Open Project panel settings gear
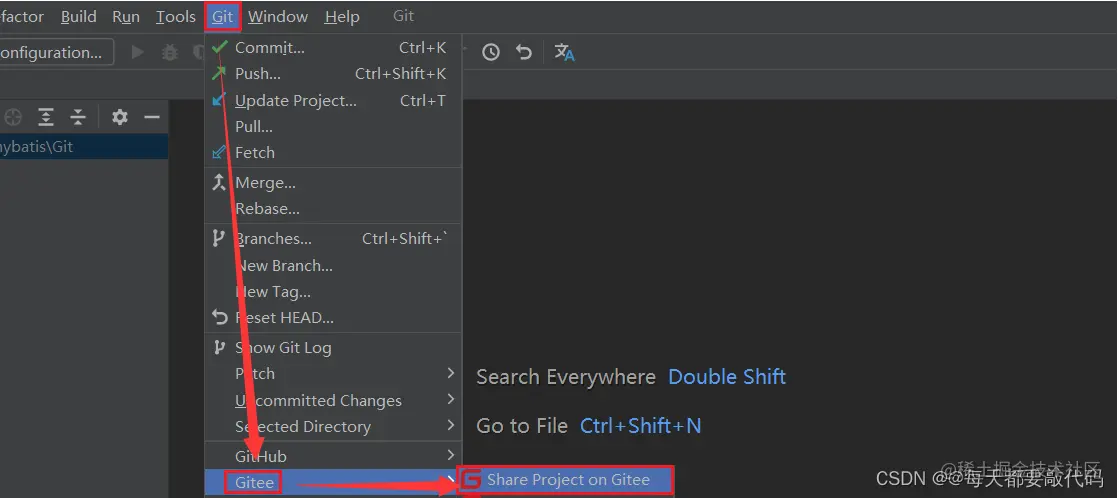 tap(120, 117)
